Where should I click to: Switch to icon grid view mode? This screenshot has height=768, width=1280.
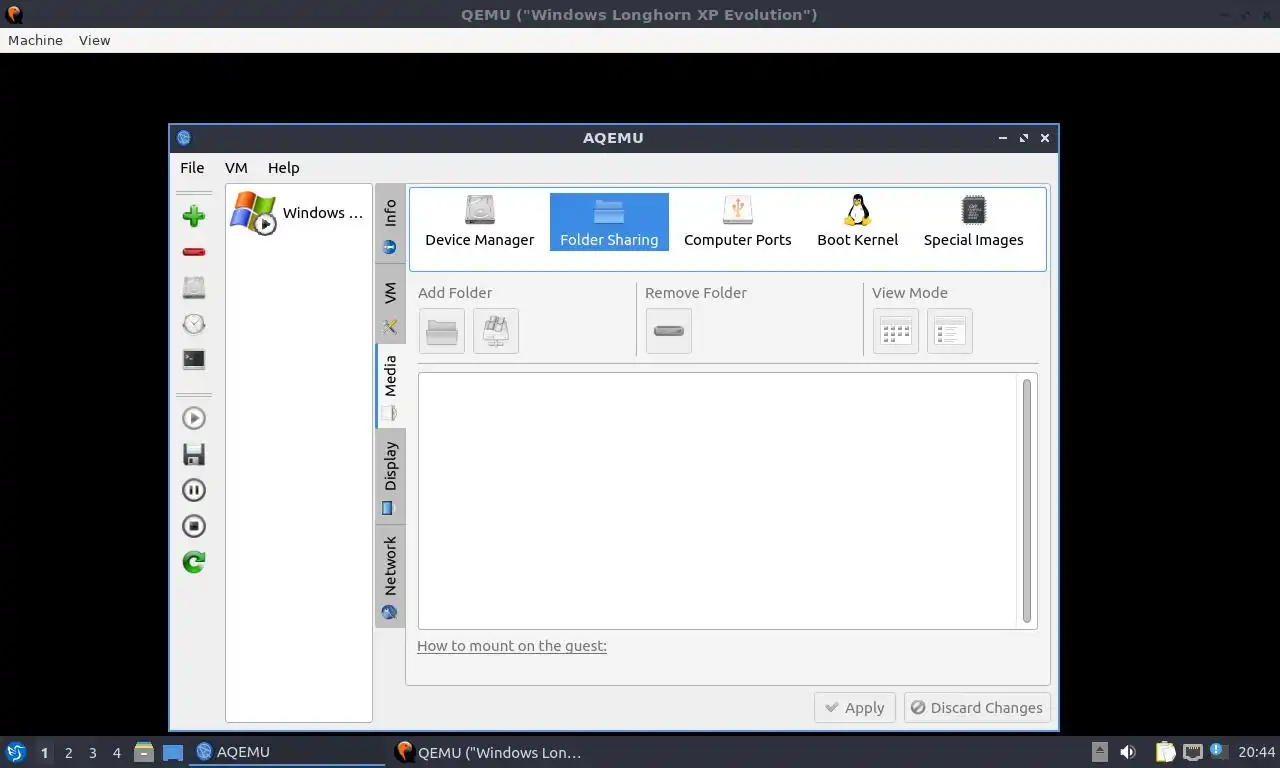coord(896,331)
